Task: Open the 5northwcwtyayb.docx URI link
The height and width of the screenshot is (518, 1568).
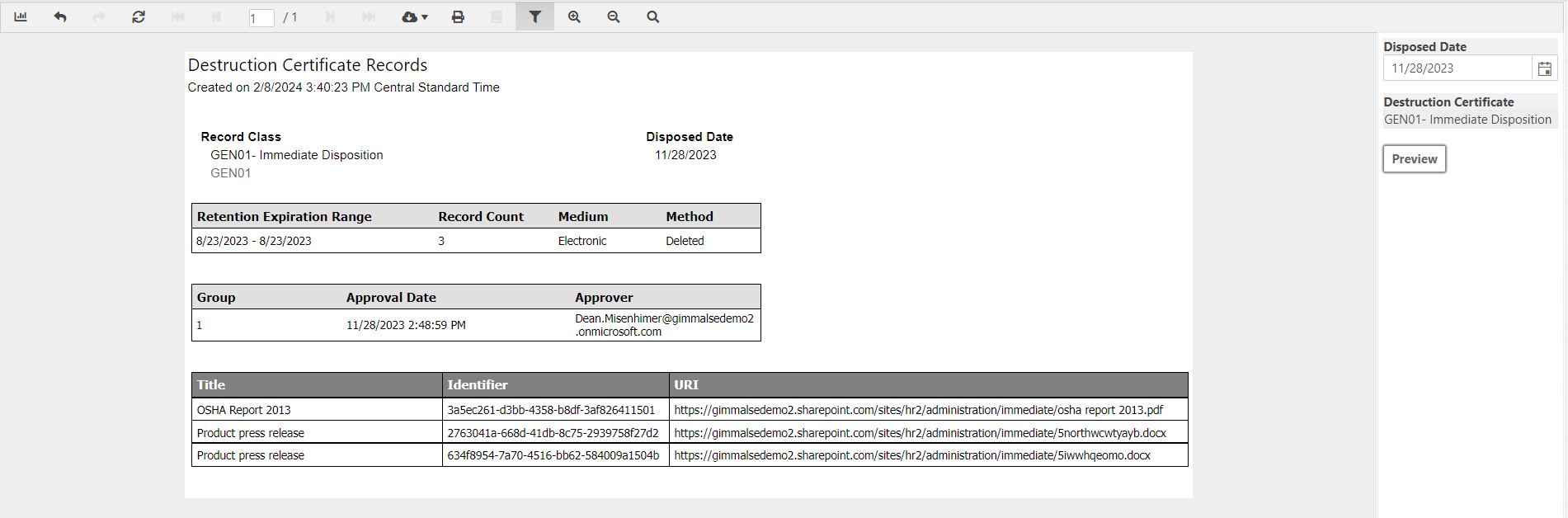Action: [920, 433]
